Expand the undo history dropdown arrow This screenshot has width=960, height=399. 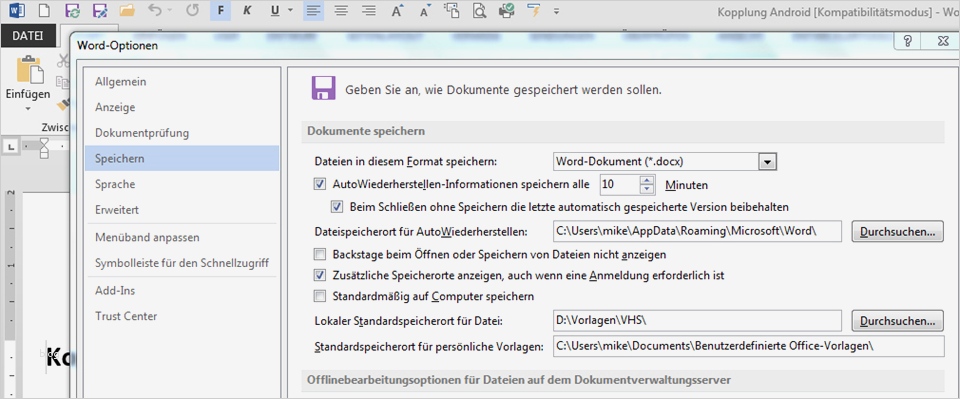tap(170, 11)
